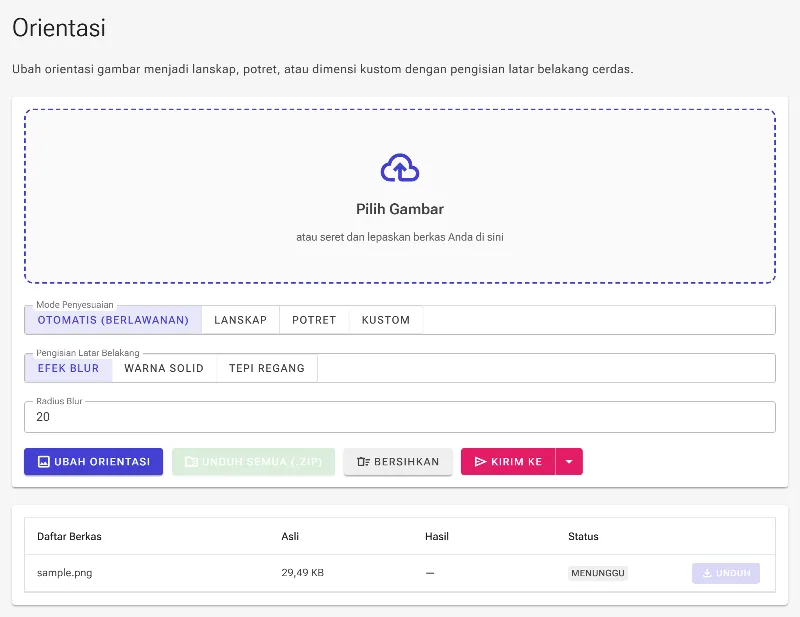The height and width of the screenshot is (617, 800).
Task: Select Kustom adjustment mode
Action: coord(386,320)
